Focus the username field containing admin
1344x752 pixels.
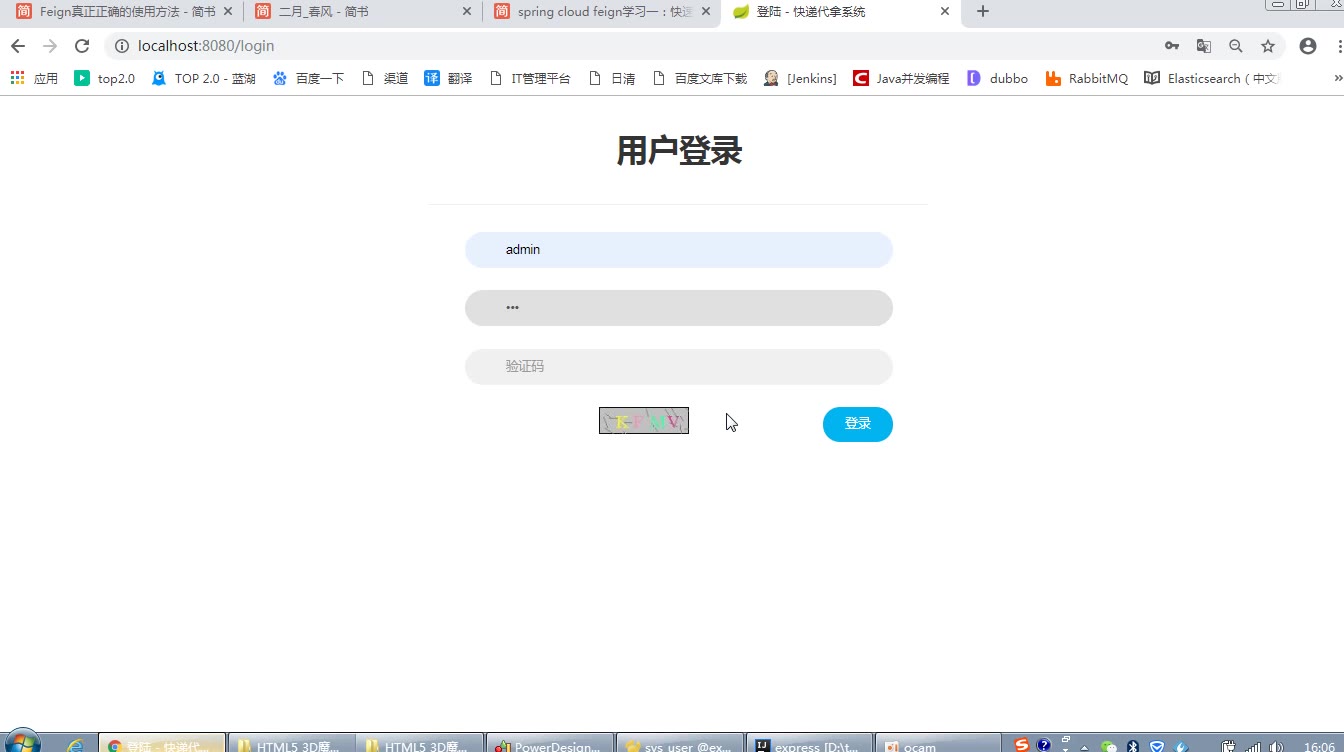[678, 250]
